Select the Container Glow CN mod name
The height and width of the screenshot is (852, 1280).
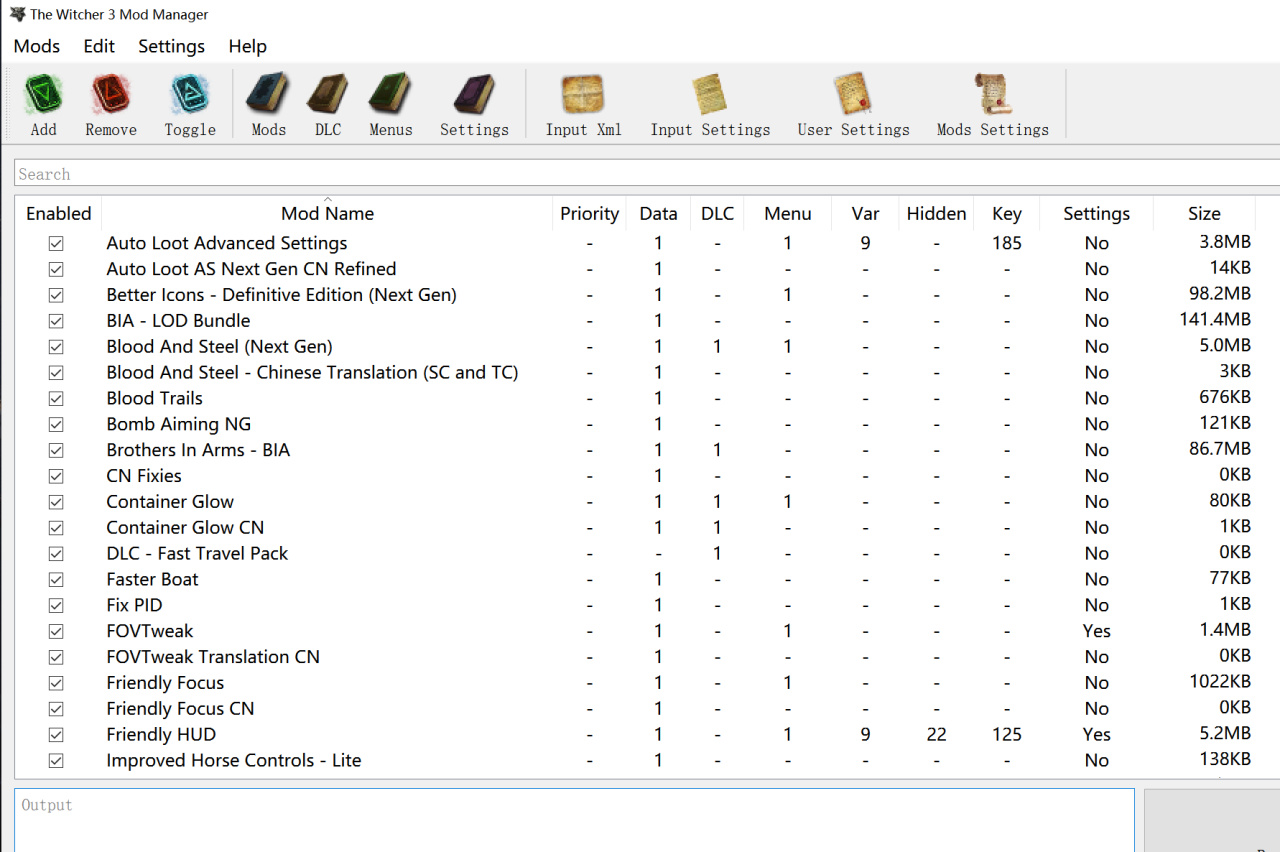(x=185, y=527)
